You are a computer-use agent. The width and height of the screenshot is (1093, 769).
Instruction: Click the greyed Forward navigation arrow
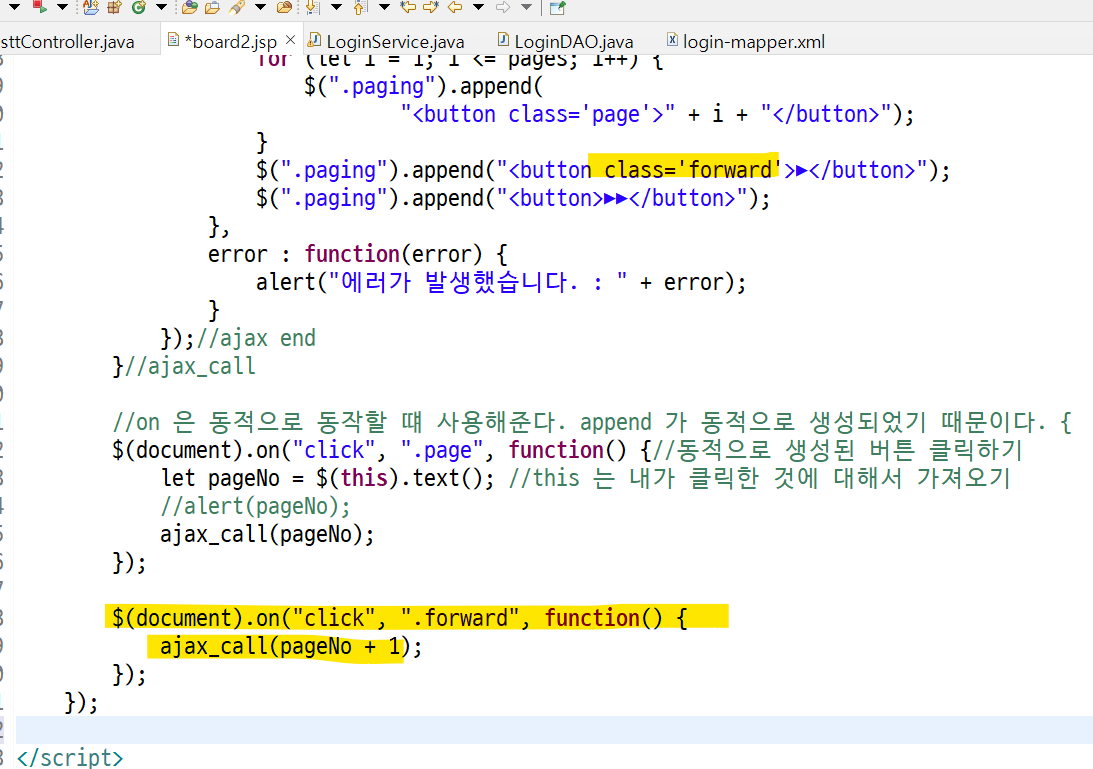click(x=503, y=8)
